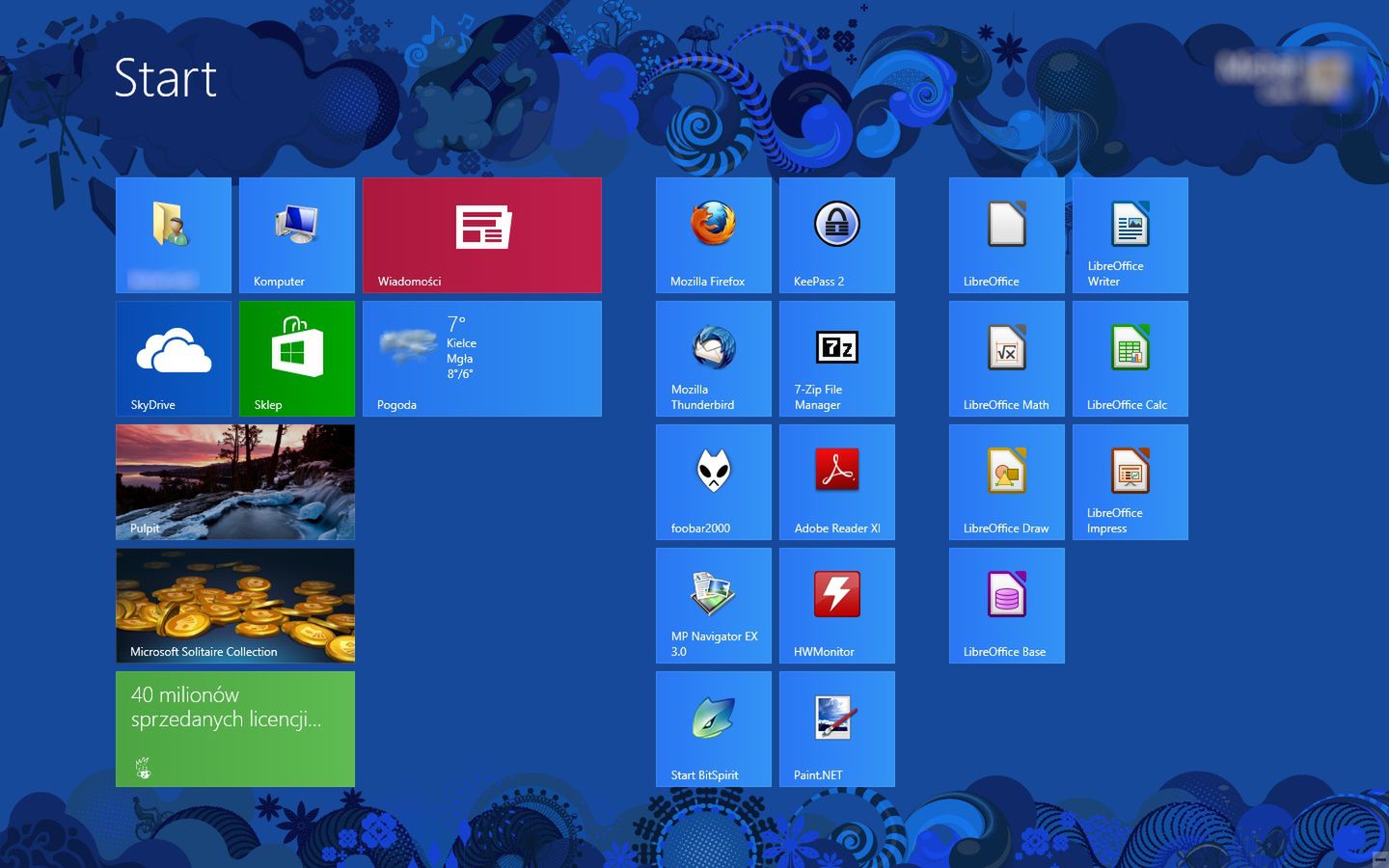
Task: Launch Microsoft Solitaire Collection tile
Action: coord(235,606)
